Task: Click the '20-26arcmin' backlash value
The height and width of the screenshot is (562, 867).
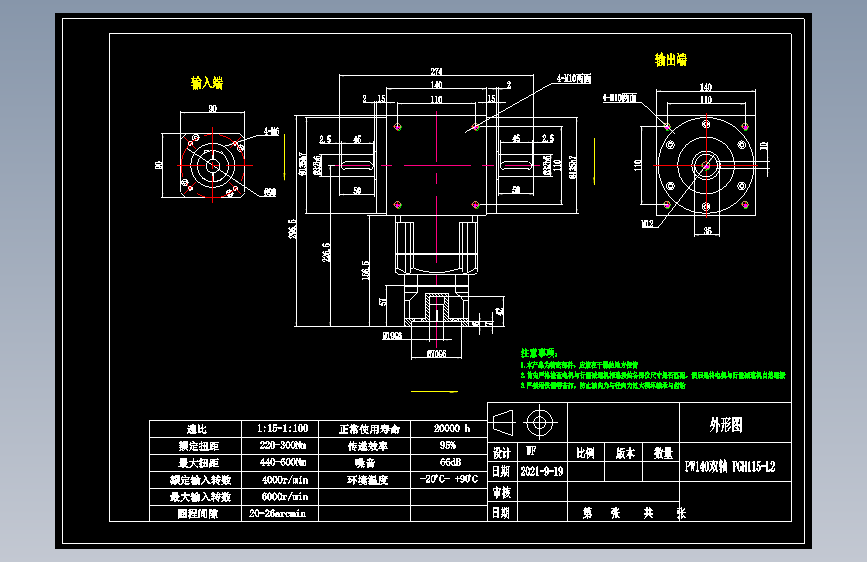Action: coord(278,514)
